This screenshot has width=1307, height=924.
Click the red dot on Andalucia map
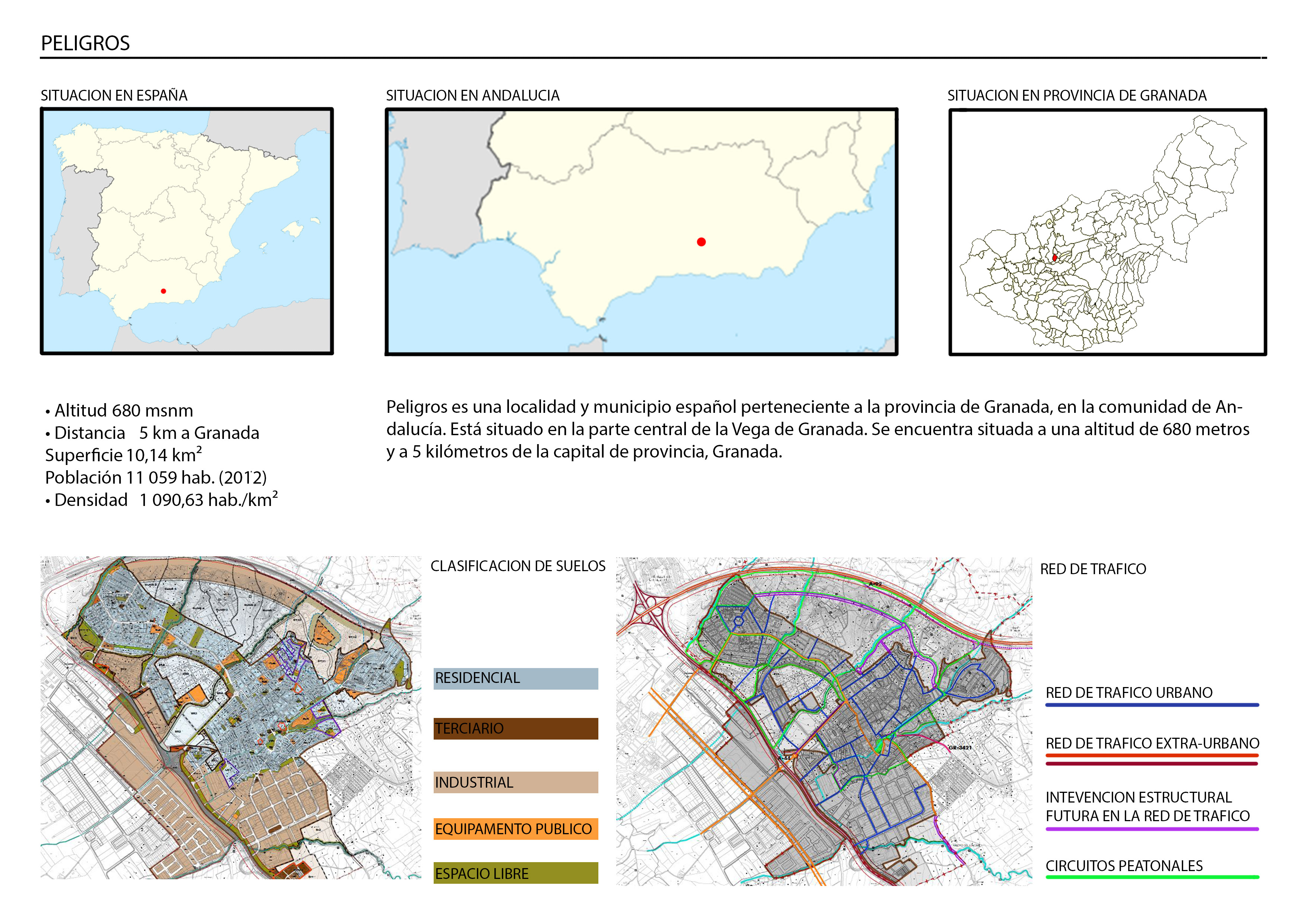(x=701, y=242)
